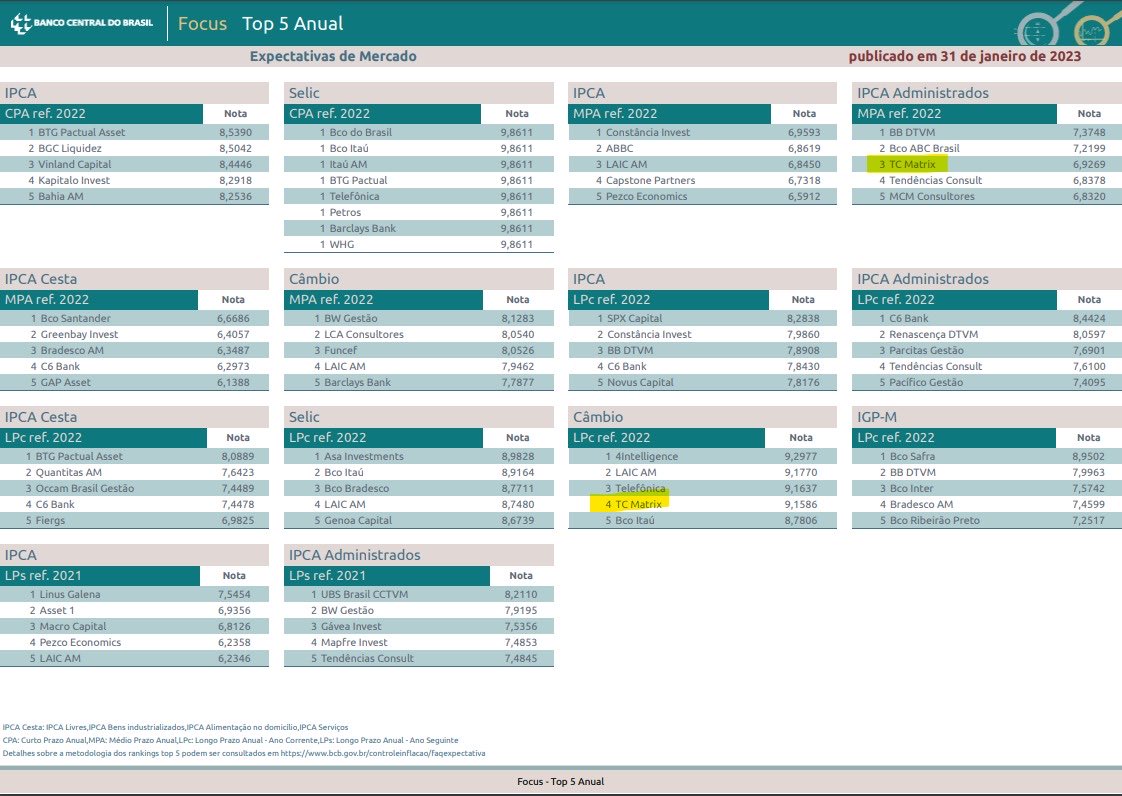Image resolution: width=1122 pixels, height=796 pixels.
Task: Select the 'Vinland Capital' row
Action: pos(135,164)
